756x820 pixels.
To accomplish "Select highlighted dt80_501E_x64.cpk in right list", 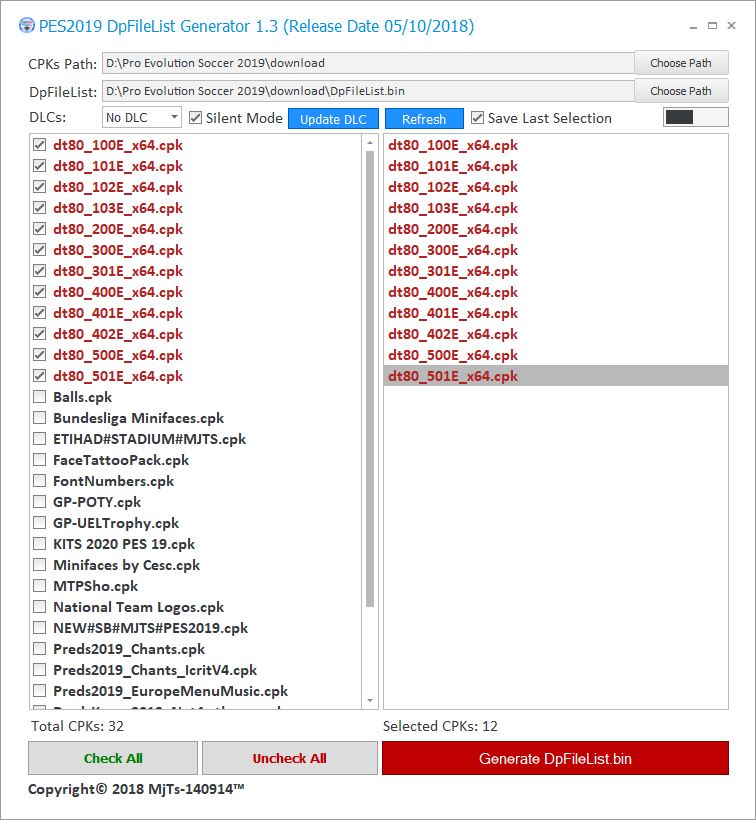I will (556, 375).
